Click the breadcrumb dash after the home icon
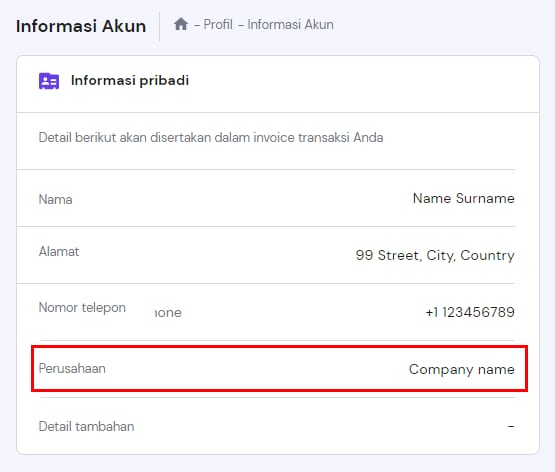The image size is (555, 472). coord(197,25)
